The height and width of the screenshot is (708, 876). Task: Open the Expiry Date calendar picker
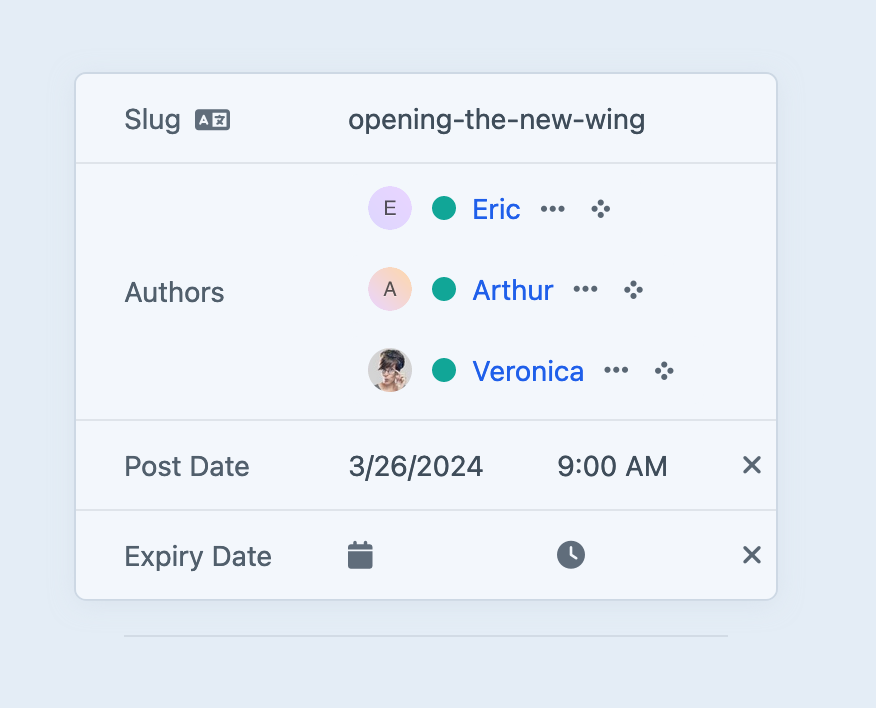pyautogui.click(x=360, y=555)
